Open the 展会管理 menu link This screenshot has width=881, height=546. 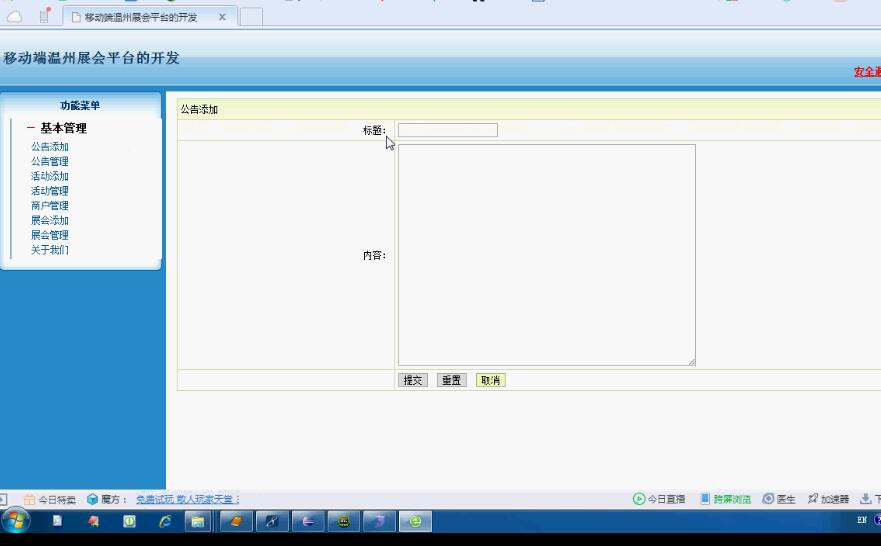(49, 235)
